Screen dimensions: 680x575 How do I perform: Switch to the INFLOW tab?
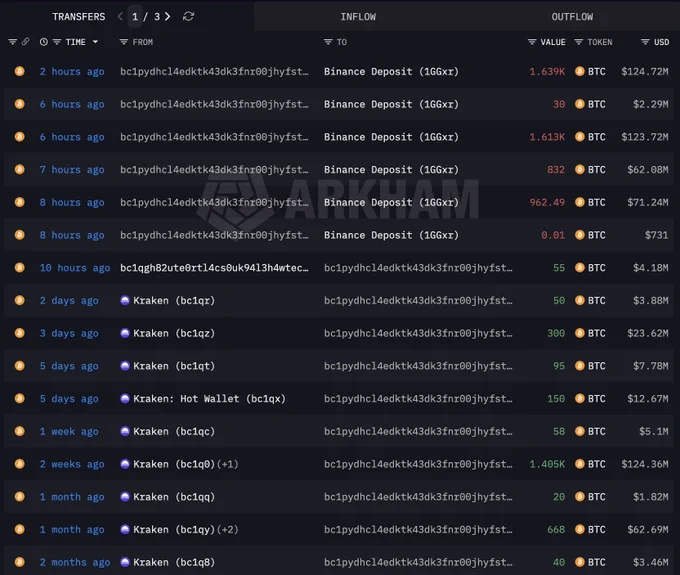click(358, 17)
